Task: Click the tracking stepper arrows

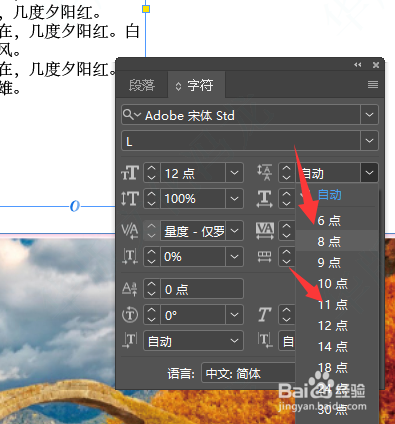Action: (x=287, y=231)
